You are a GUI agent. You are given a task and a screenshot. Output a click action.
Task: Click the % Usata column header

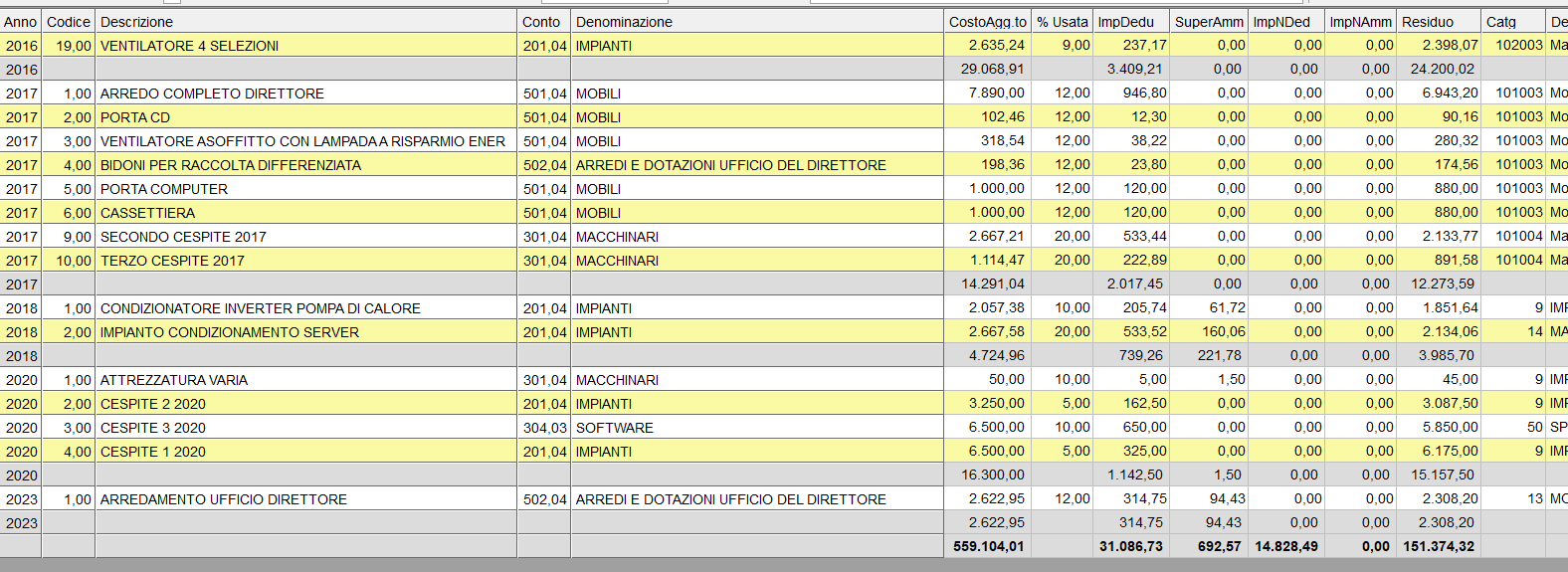pyautogui.click(x=1062, y=22)
